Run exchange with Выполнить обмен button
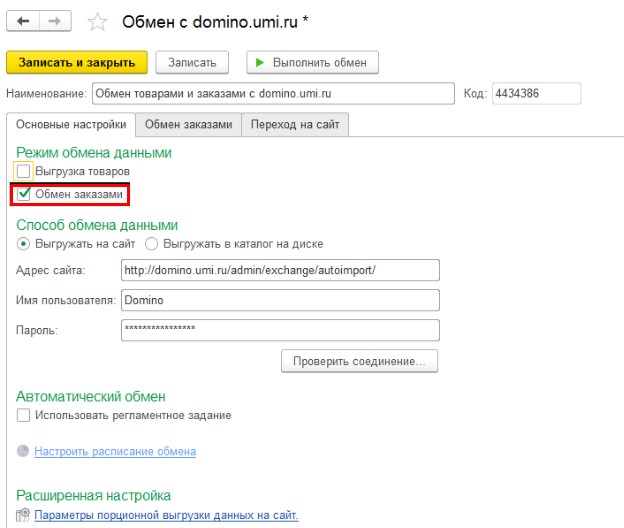The height and width of the screenshot is (528, 624). point(312,62)
